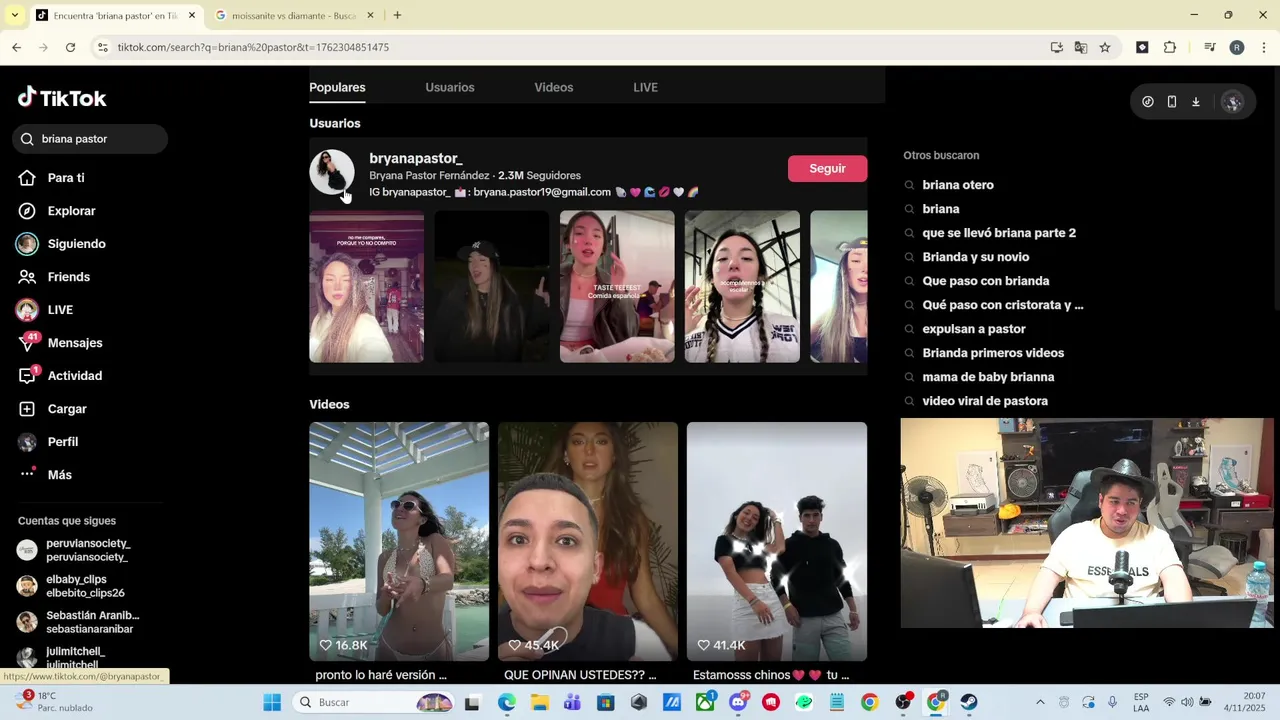This screenshot has width=1280, height=720.
Task: Open the account avatar in top pill
Action: tap(1232, 102)
